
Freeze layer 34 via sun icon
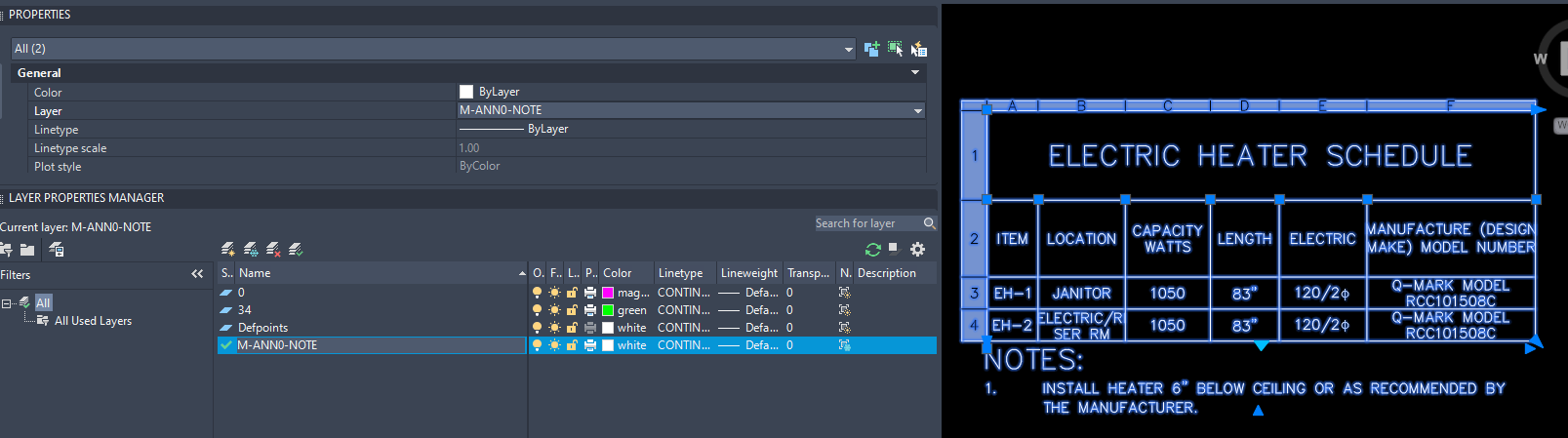pyautogui.click(x=554, y=310)
